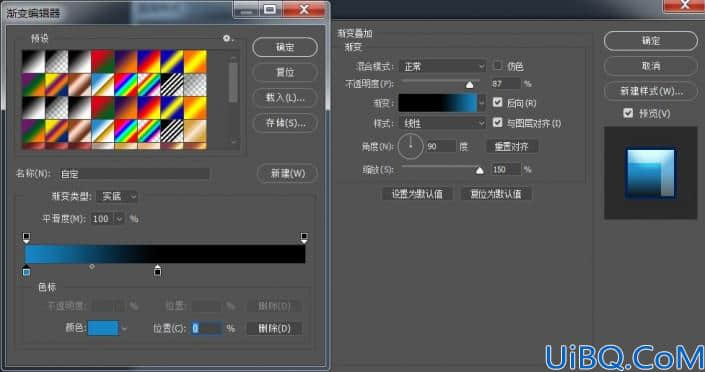The height and width of the screenshot is (372, 705).
Task: Select second-row black-white transparent stripes preset
Action: (x=172, y=85)
